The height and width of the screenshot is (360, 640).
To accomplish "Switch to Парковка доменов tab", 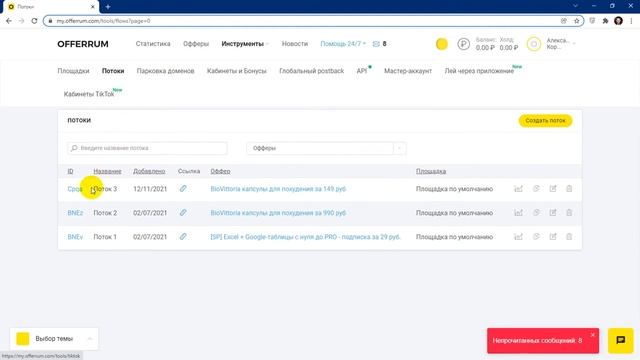I will tap(165, 71).
